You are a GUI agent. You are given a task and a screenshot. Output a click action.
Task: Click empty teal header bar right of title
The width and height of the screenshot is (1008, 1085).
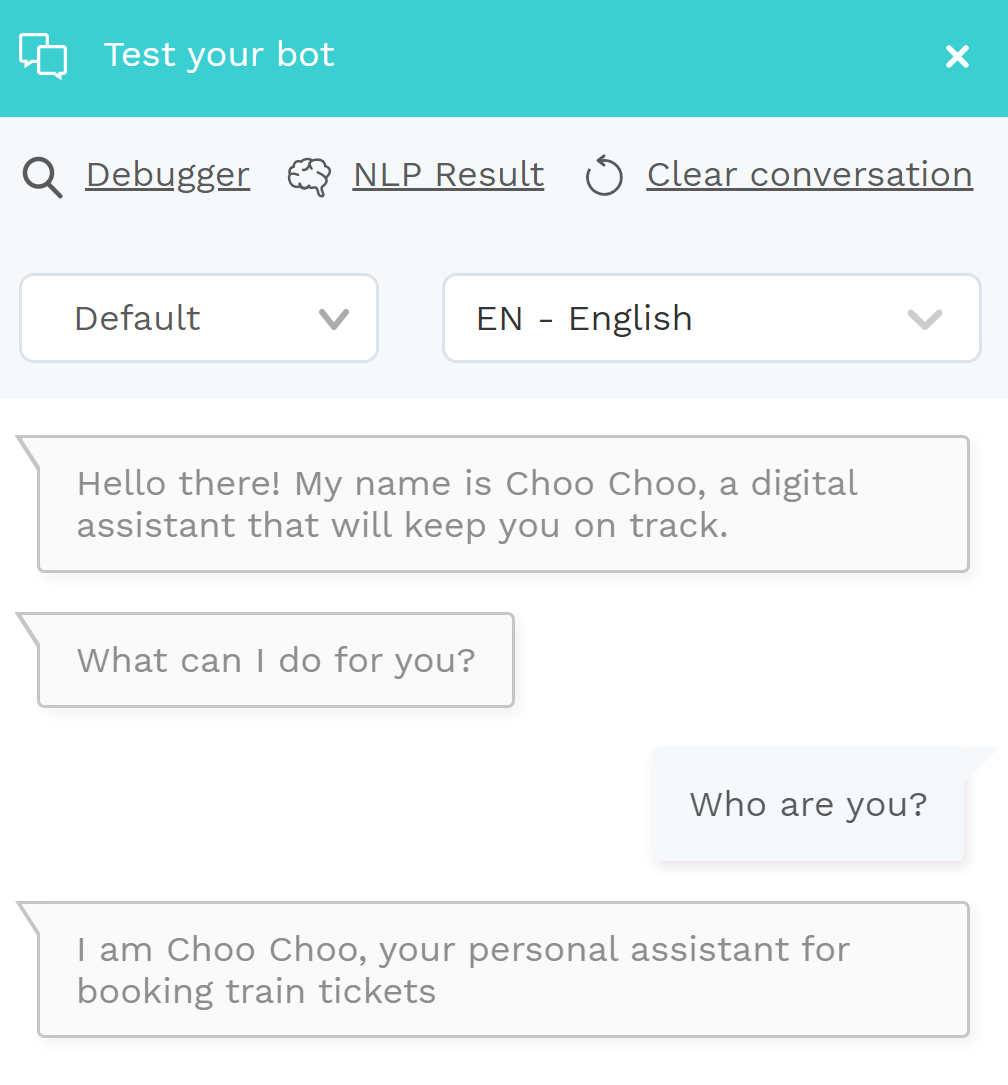636,57
